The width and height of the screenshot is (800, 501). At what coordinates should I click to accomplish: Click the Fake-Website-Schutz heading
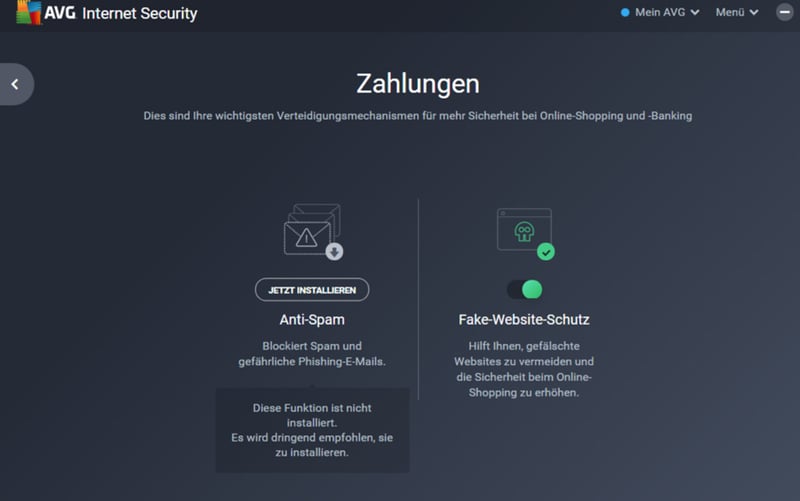point(524,320)
